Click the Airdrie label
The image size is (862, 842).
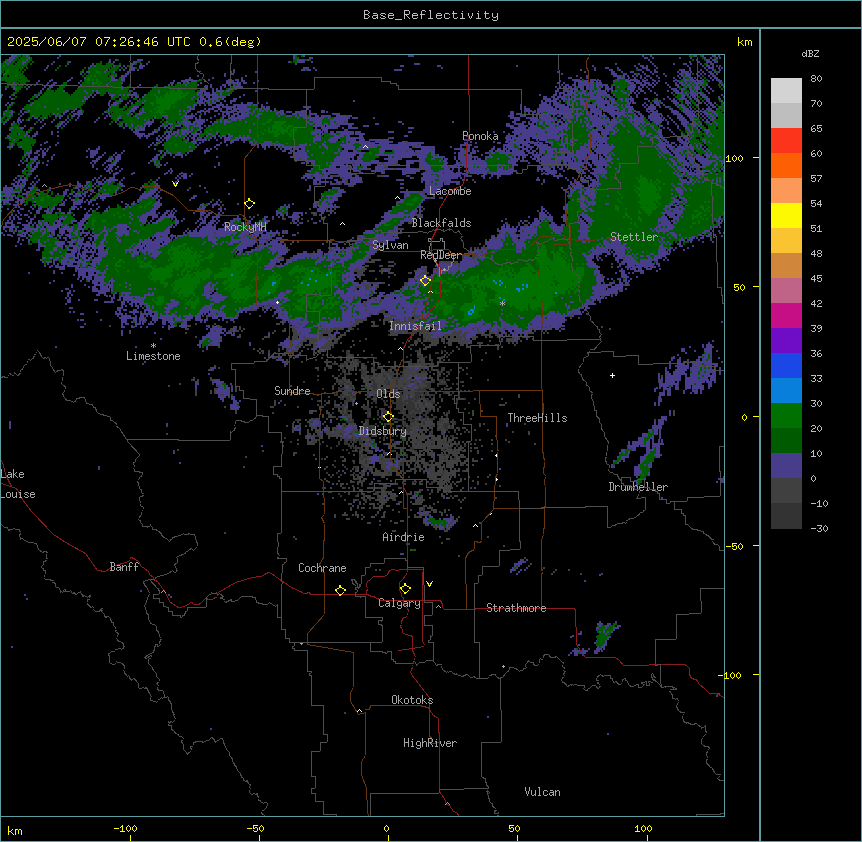(404, 537)
